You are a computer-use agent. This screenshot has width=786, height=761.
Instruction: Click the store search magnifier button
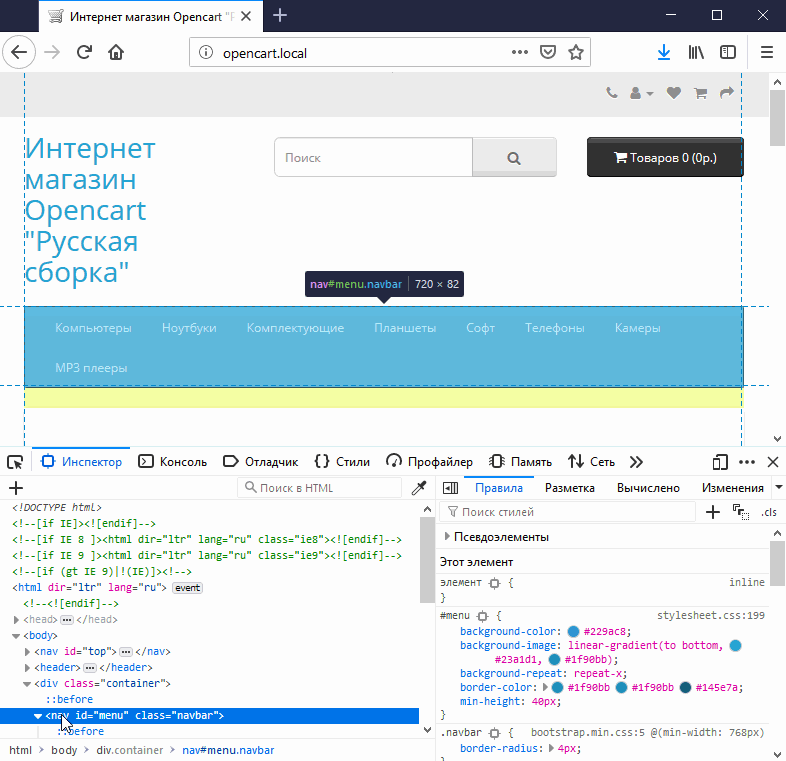point(514,157)
